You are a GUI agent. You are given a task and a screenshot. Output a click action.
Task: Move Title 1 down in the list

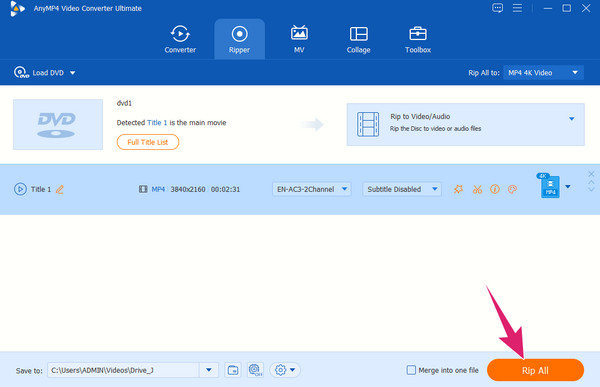click(591, 189)
